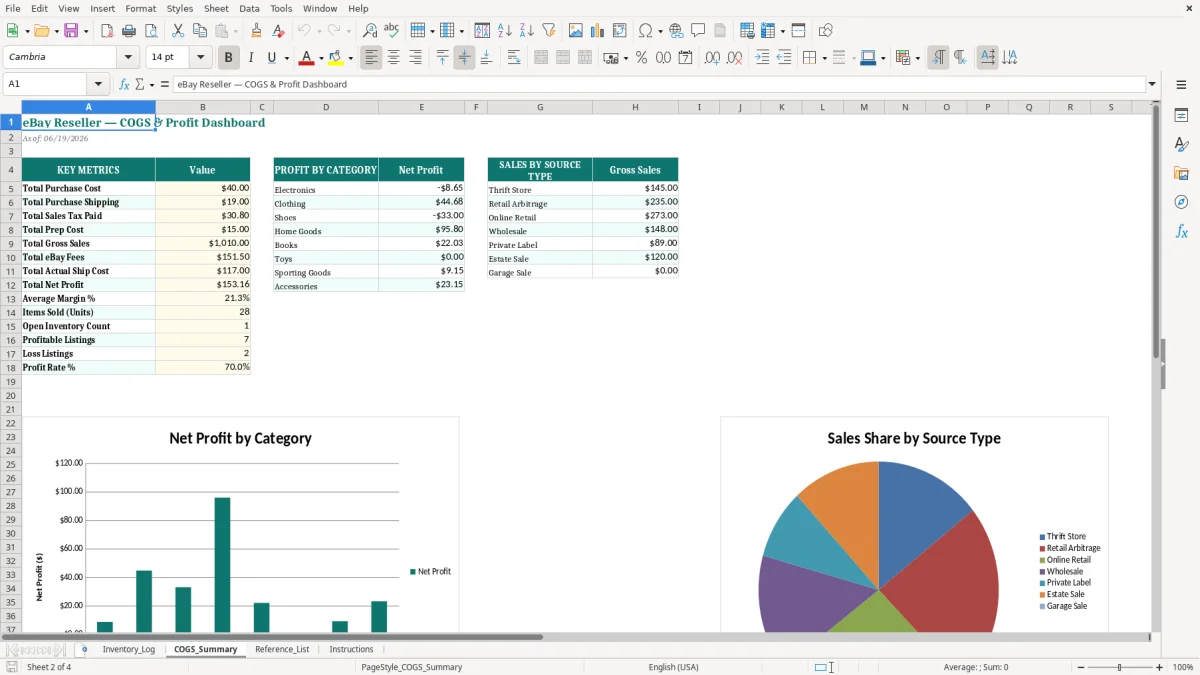
Task: Click the Format as Date icon
Action: coord(685,58)
